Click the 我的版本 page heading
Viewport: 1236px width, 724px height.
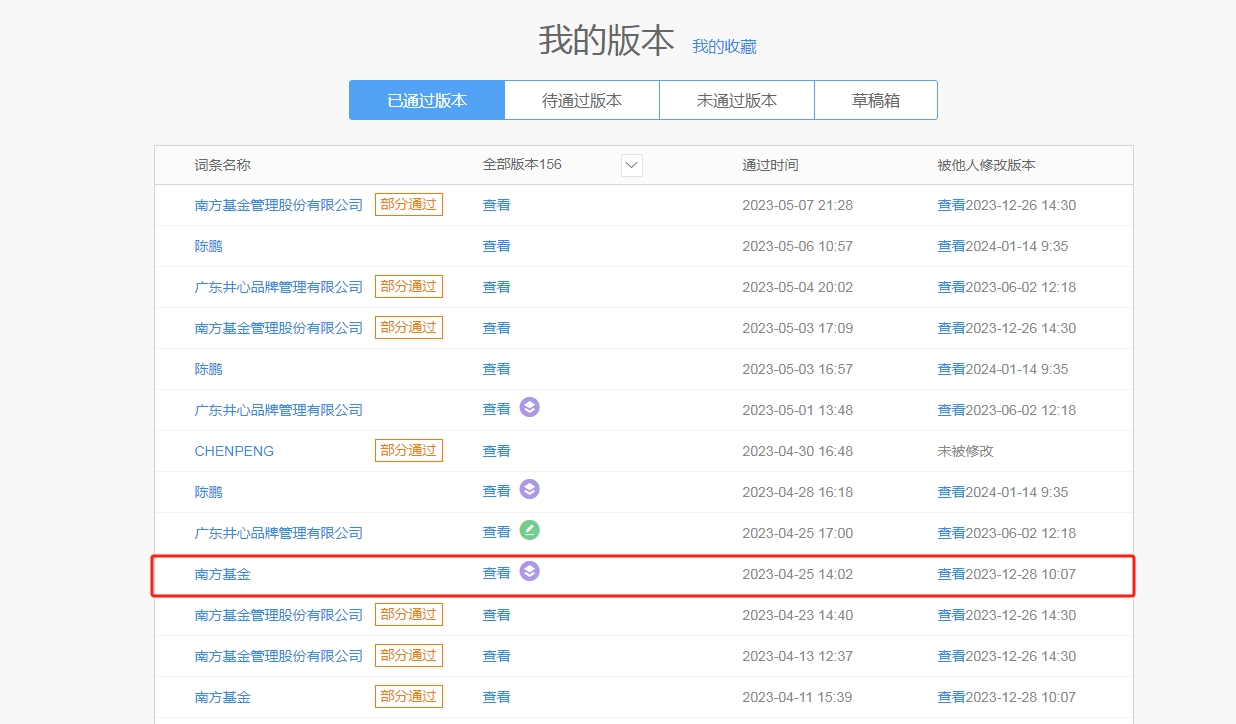pyautogui.click(x=607, y=41)
